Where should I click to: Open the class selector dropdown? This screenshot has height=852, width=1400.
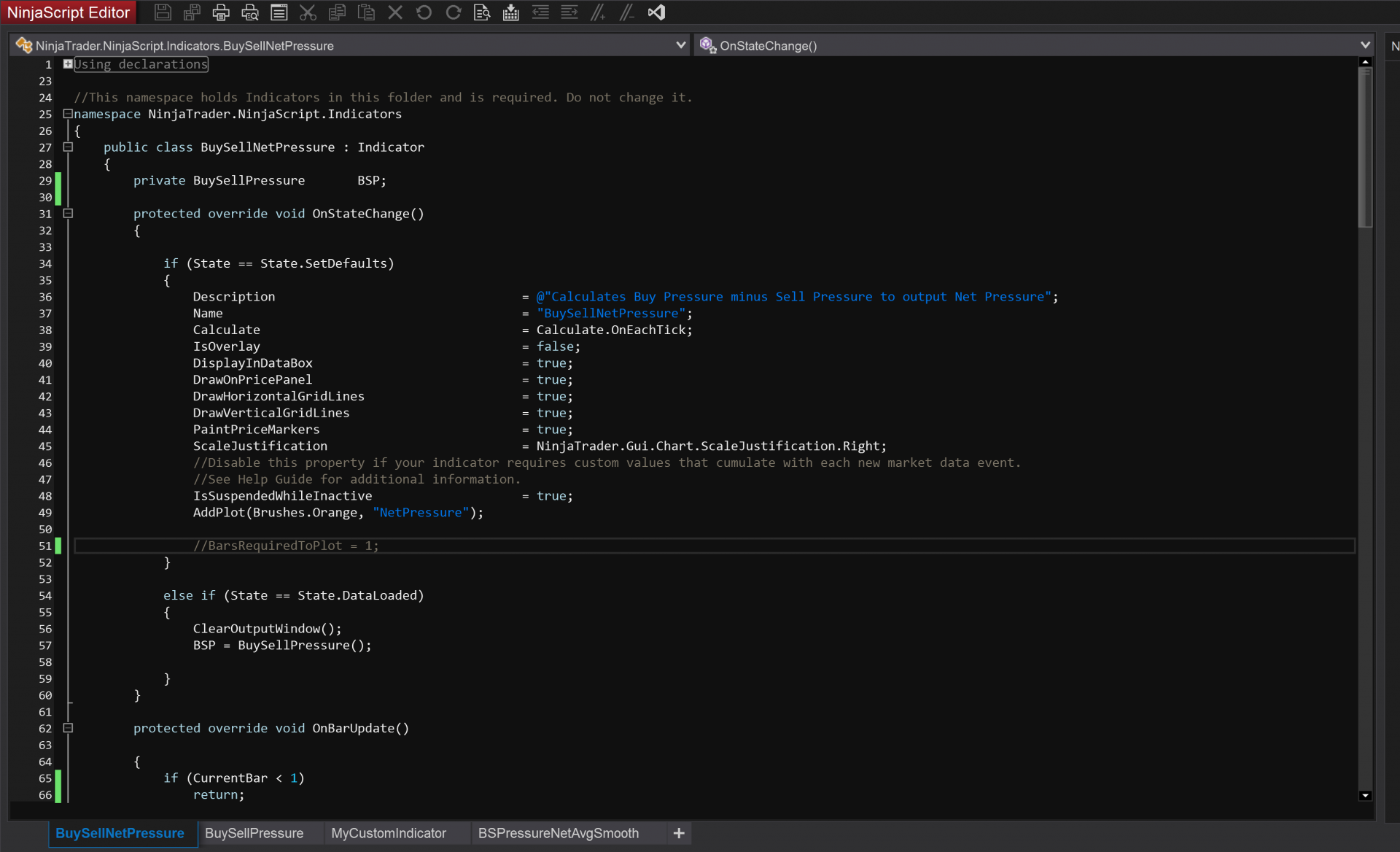coord(680,45)
